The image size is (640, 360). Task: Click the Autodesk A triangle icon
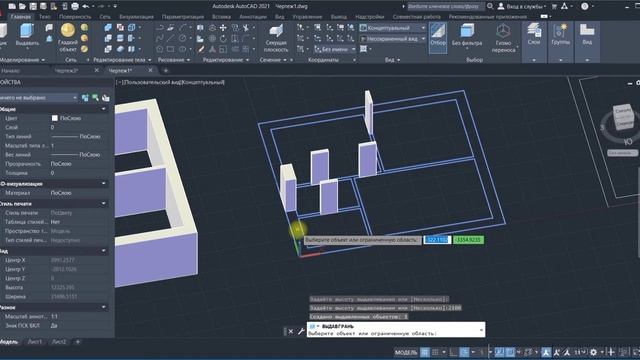564,7
